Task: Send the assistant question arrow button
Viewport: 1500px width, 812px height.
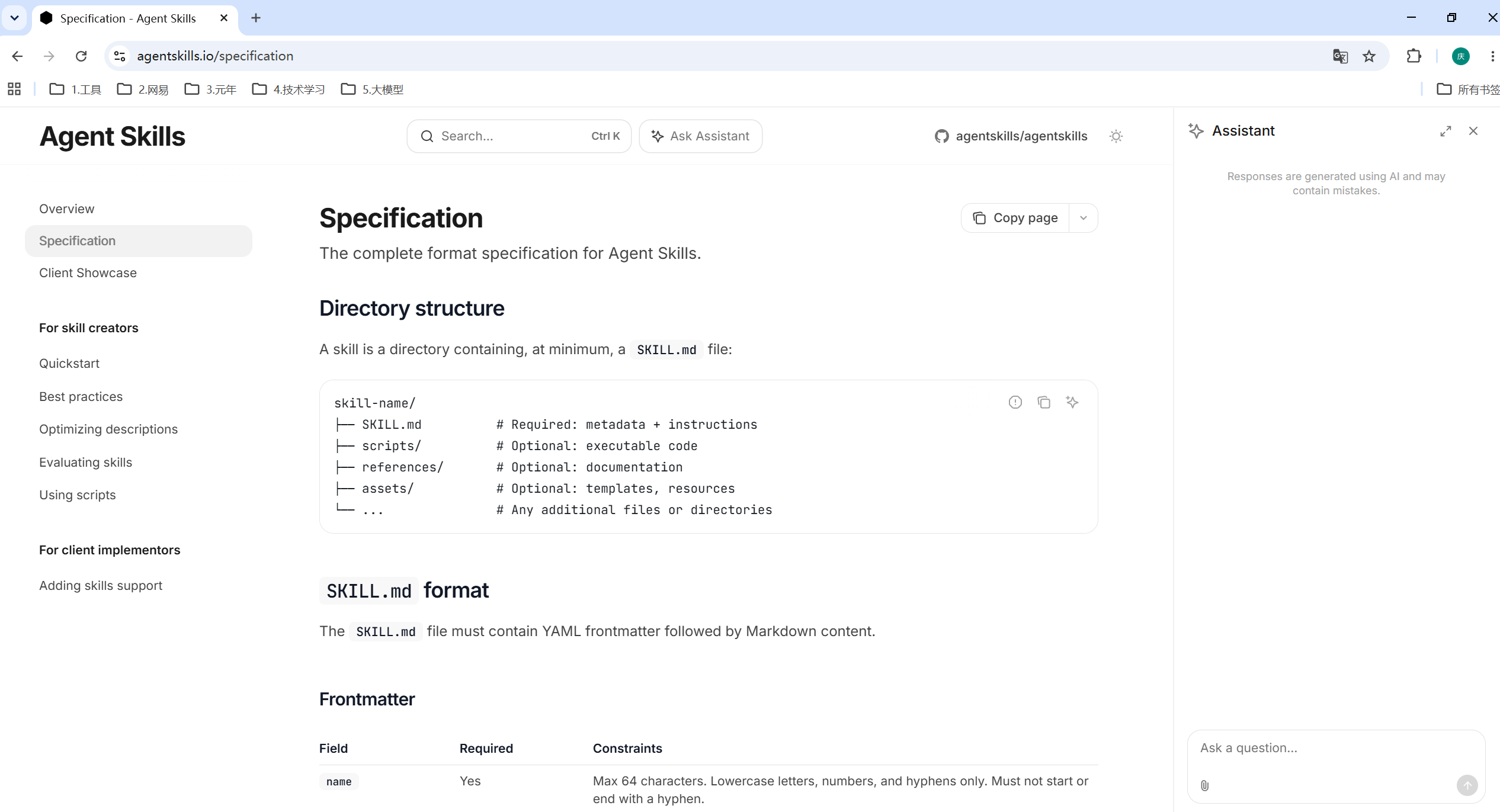Action: 1467,785
